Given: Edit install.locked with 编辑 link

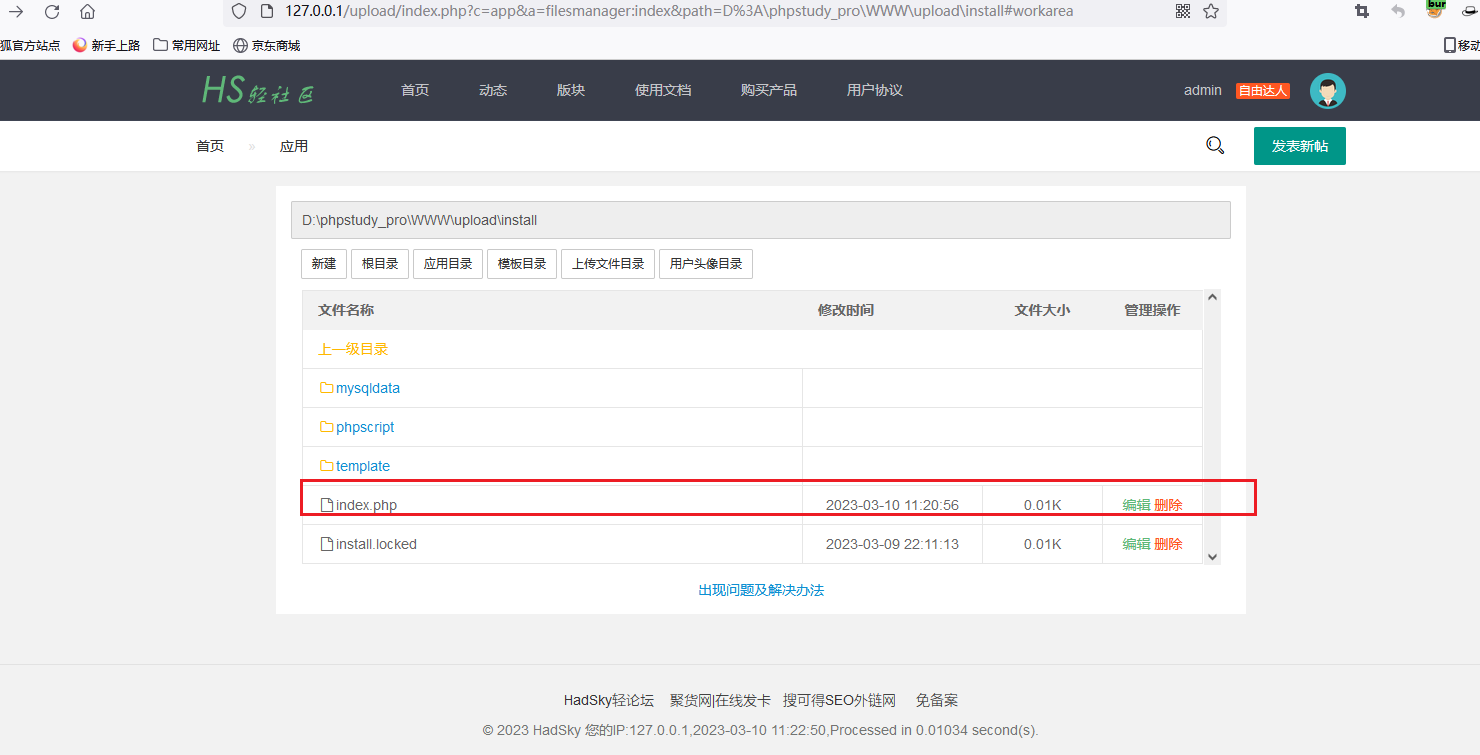Looking at the screenshot, I should coord(1137,544).
